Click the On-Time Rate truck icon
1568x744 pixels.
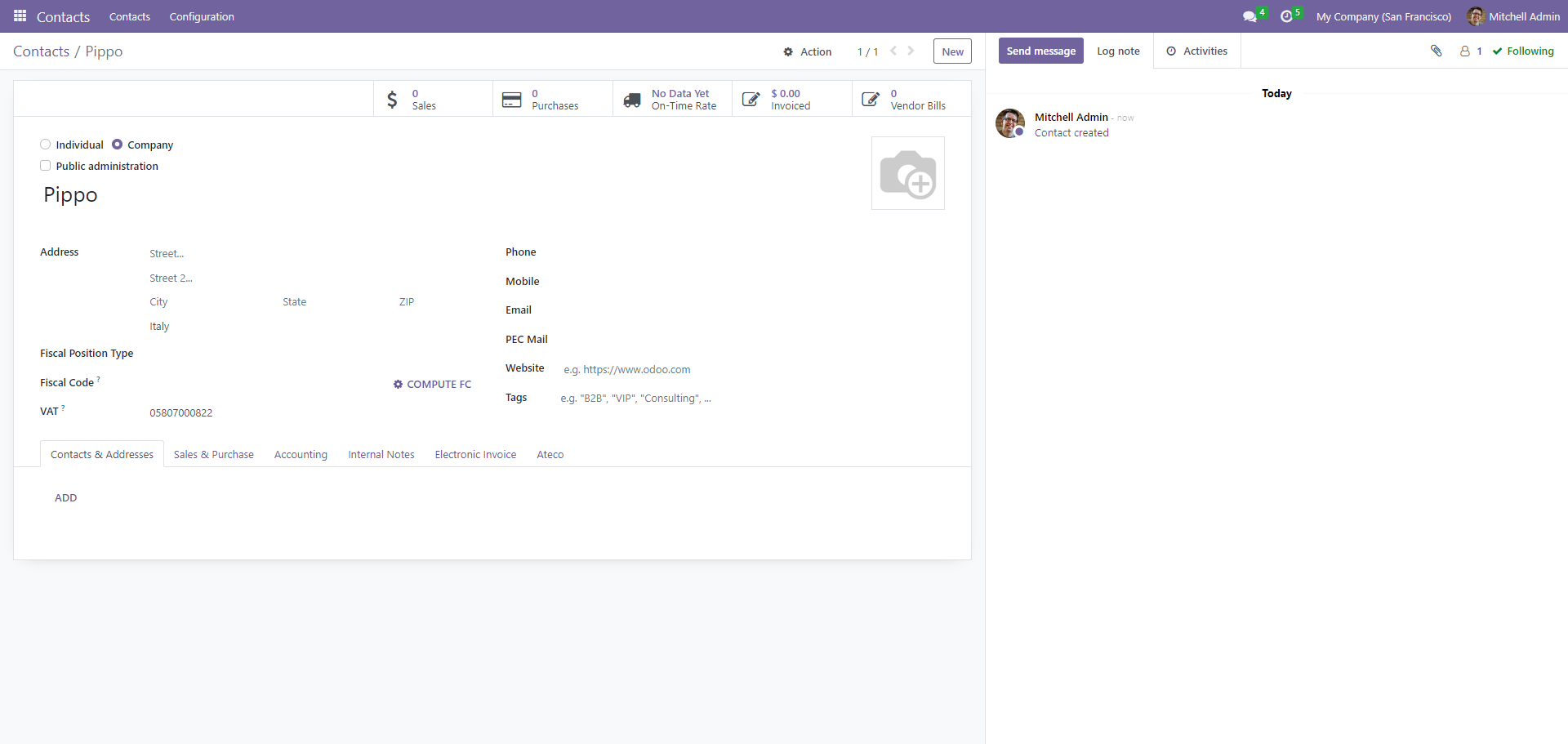click(x=632, y=99)
